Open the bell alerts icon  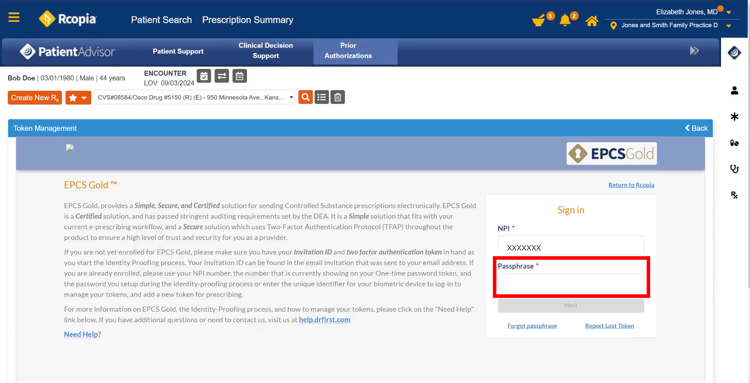coord(565,21)
